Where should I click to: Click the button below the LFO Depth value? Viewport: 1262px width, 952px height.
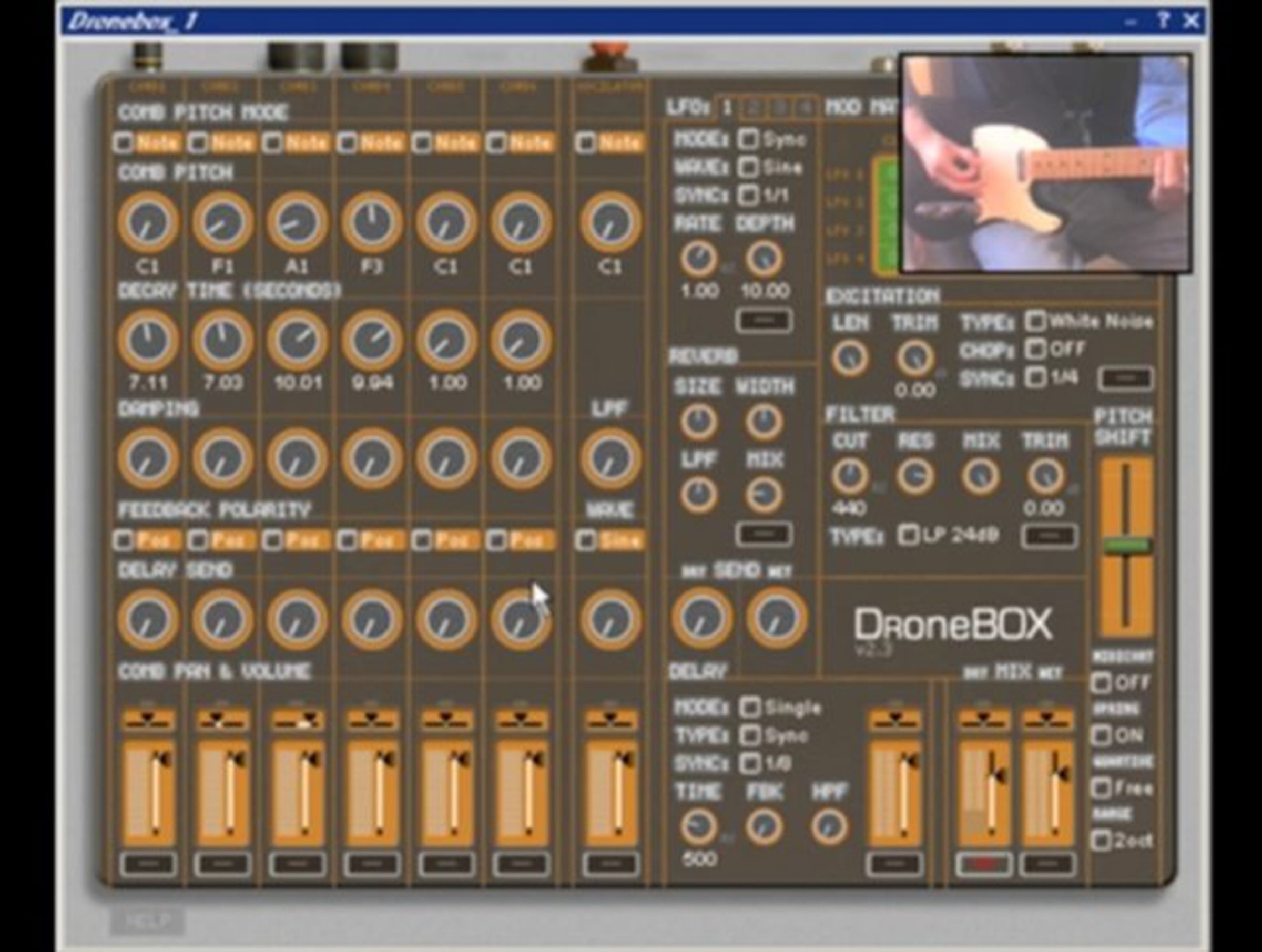click(764, 321)
